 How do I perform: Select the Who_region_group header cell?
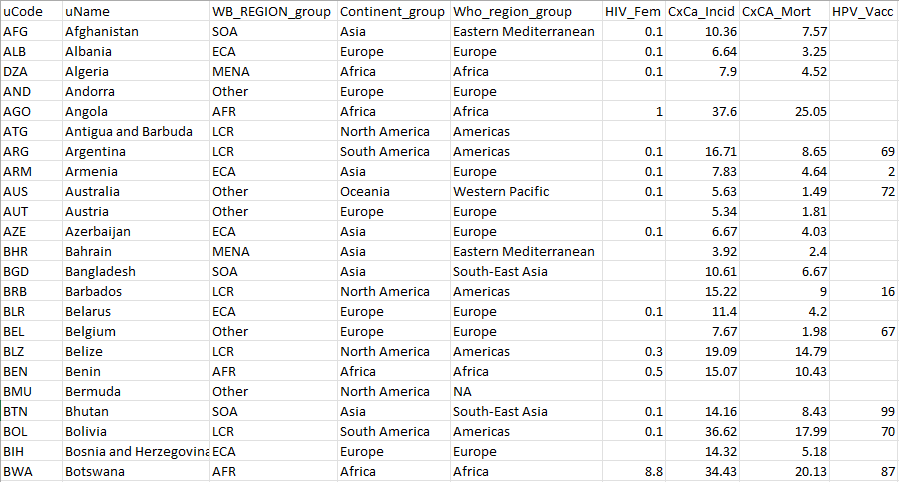(x=526, y=11)
